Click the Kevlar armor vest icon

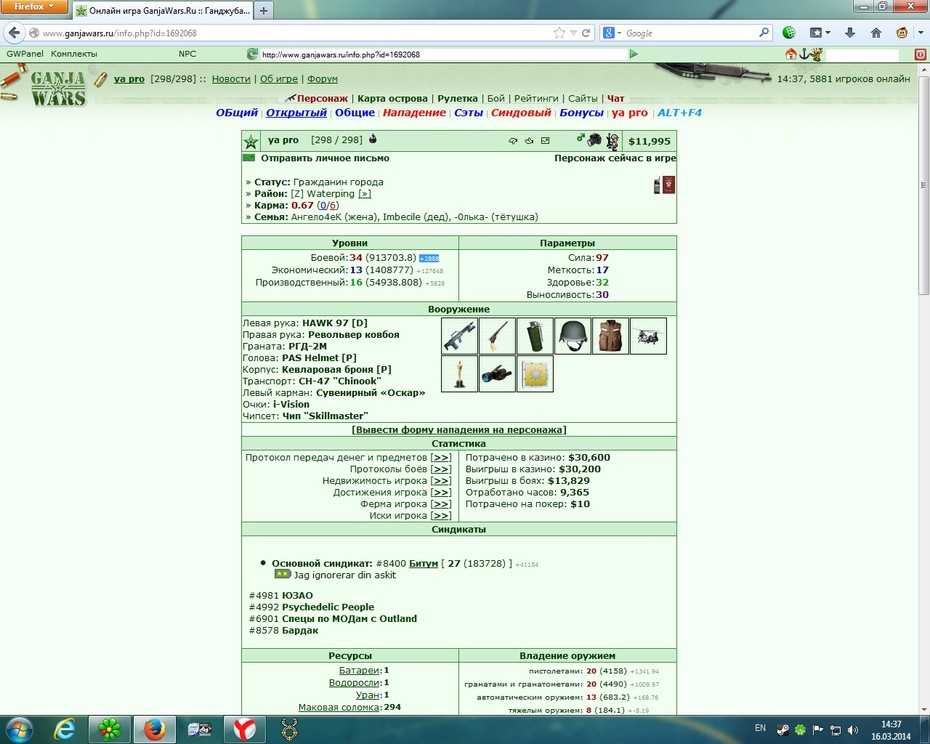point(610,336)
